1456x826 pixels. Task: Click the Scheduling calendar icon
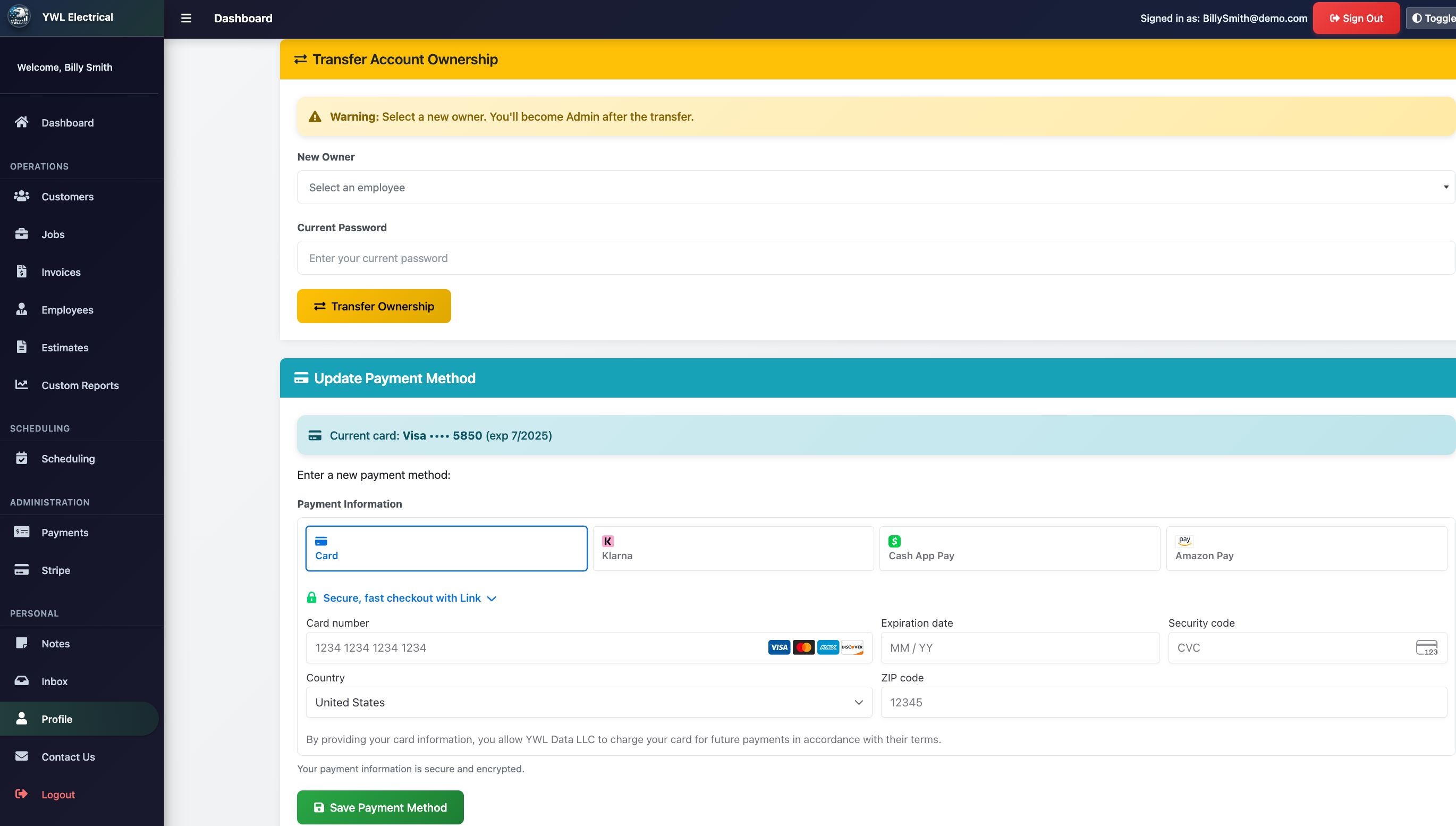(22, 458)
